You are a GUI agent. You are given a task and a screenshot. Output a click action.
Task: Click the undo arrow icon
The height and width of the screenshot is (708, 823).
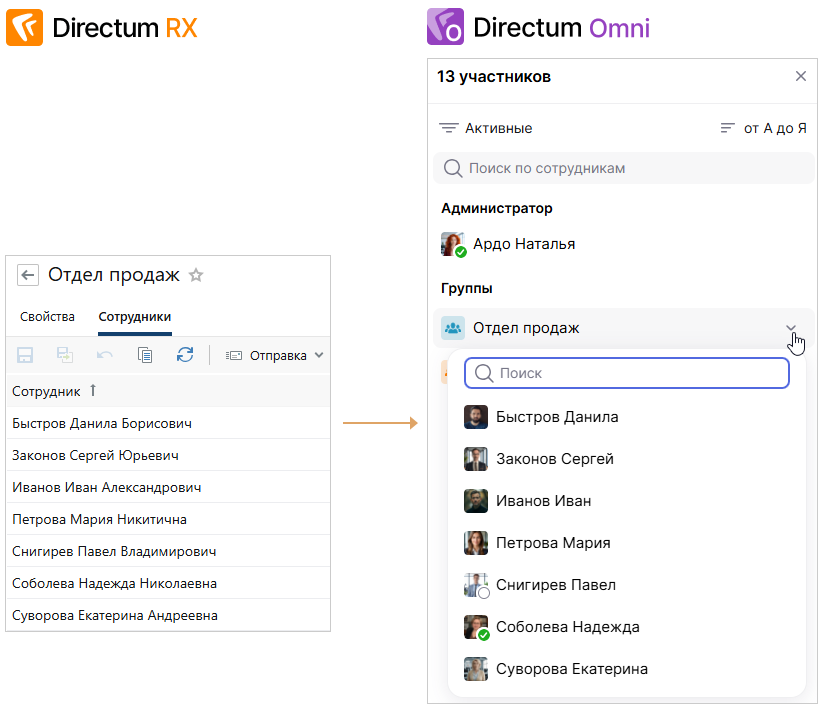click(105, 355)
